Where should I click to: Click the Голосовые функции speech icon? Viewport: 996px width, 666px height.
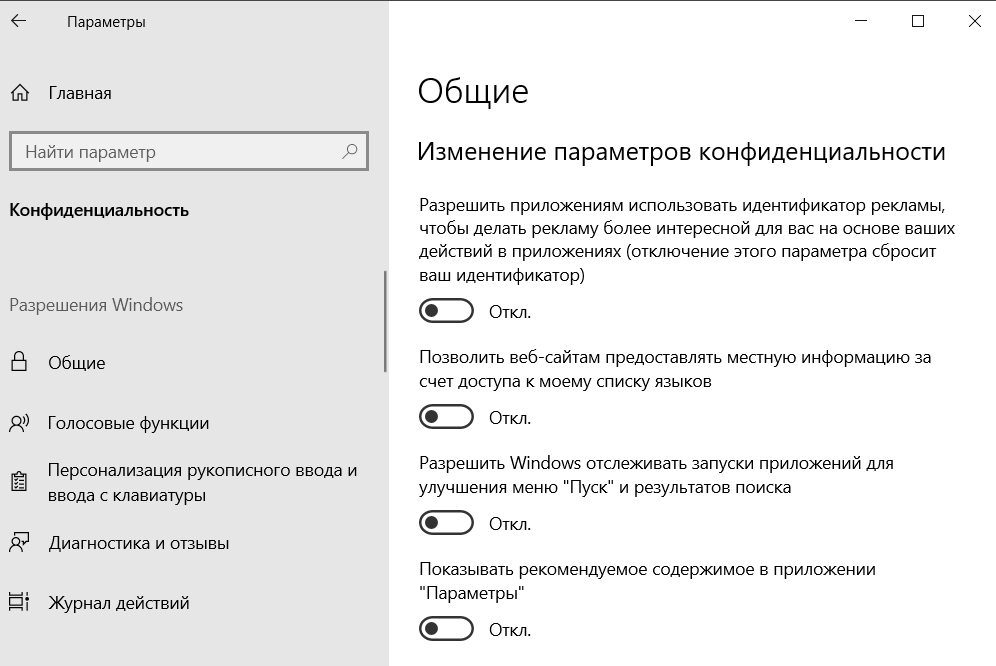click(19, 423)
